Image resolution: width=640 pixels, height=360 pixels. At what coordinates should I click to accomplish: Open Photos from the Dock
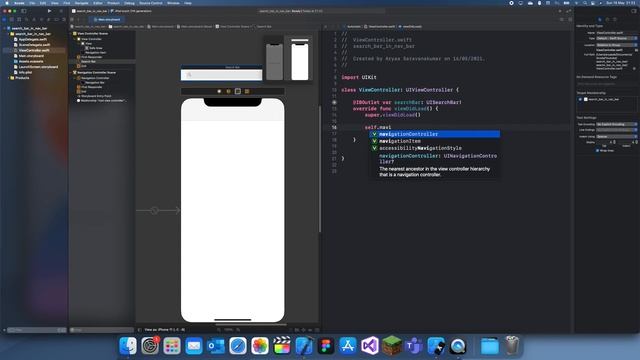click(x=260, y=346)
